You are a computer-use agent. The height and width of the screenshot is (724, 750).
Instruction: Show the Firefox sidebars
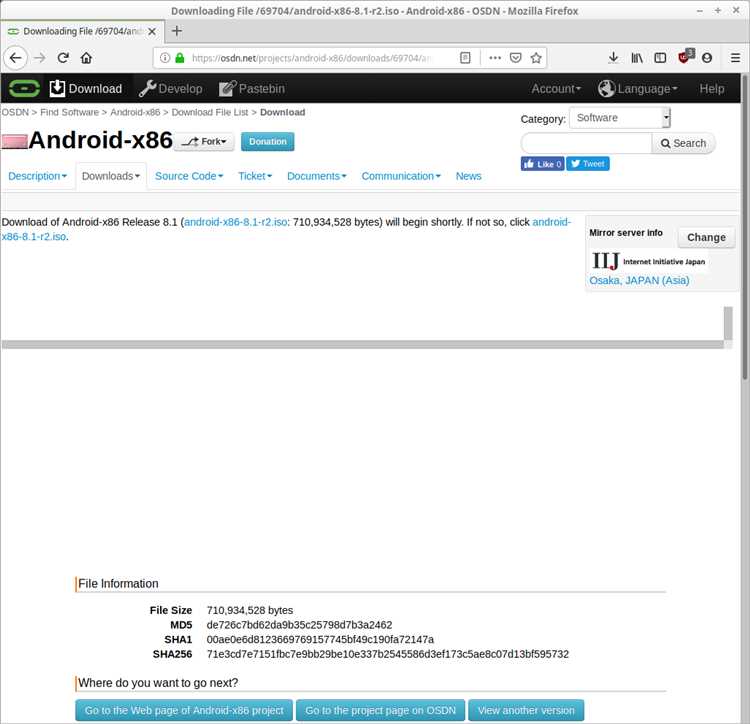click(x=660, y=58)
